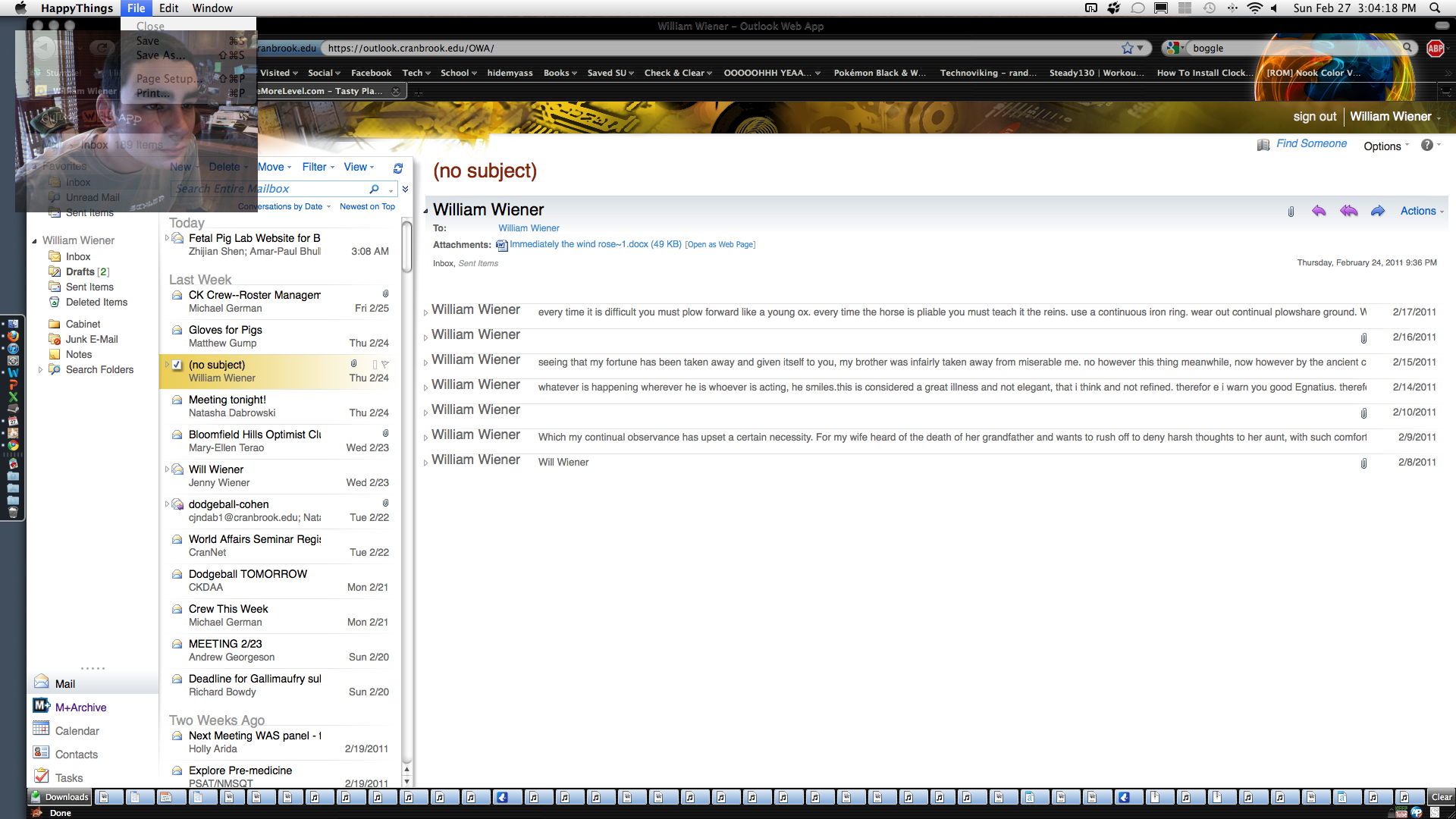Refresh the mailbox with the refresh icon

click(398, 168)
